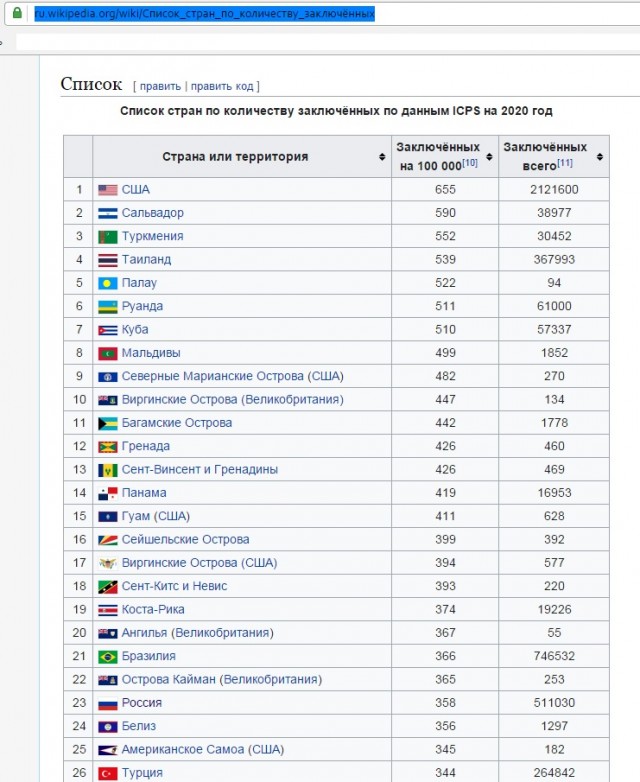Image resolution: width=640 pixels, height=782 pixels.
Task: Click the '511030' cell in Russia row
Action: (x=554, y=703)
